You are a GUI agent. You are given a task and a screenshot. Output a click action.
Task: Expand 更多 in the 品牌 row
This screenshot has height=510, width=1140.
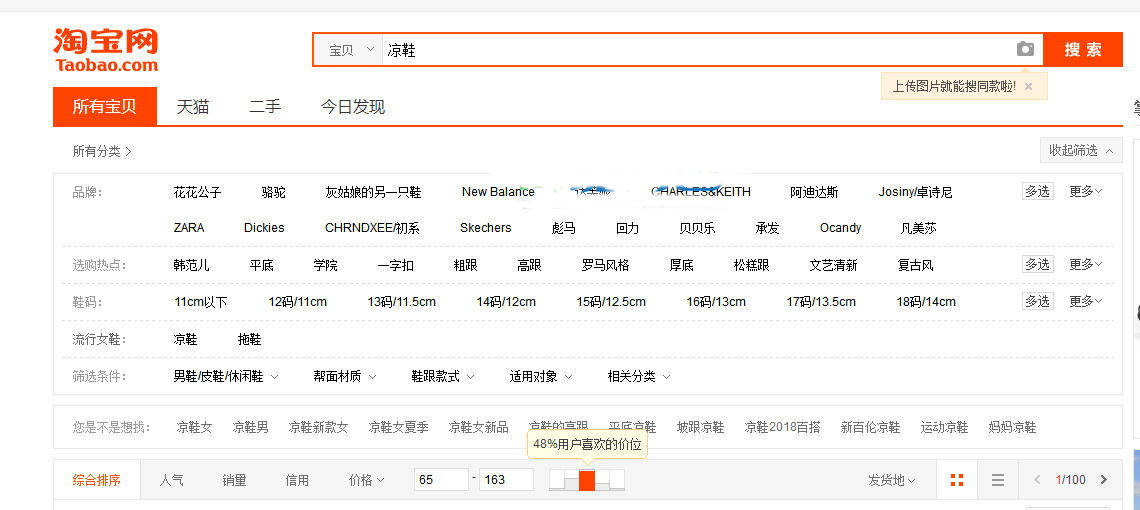point(1085,191)
